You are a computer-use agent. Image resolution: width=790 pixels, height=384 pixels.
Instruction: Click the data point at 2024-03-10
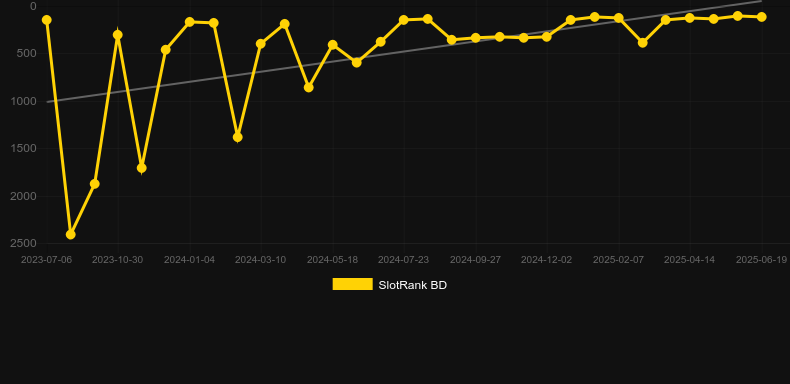pyautogui.click(x=261, y=44)
